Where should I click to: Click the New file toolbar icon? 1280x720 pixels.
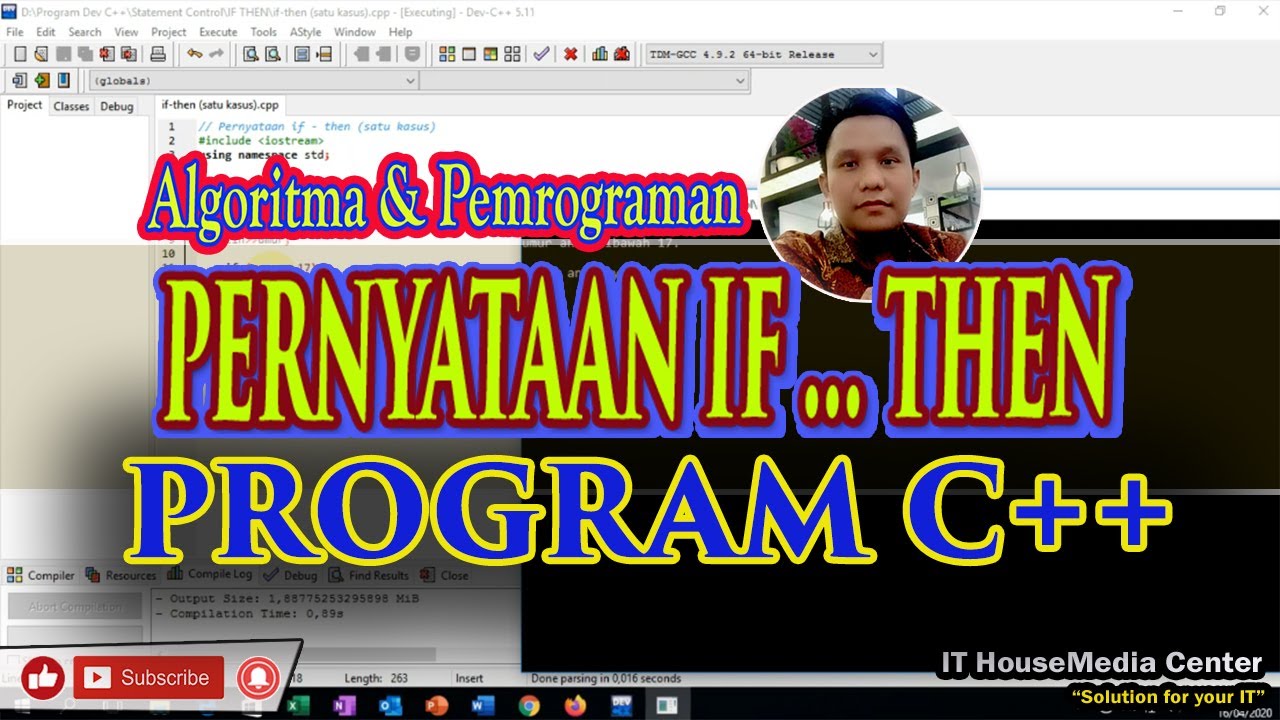pos(19,54)
